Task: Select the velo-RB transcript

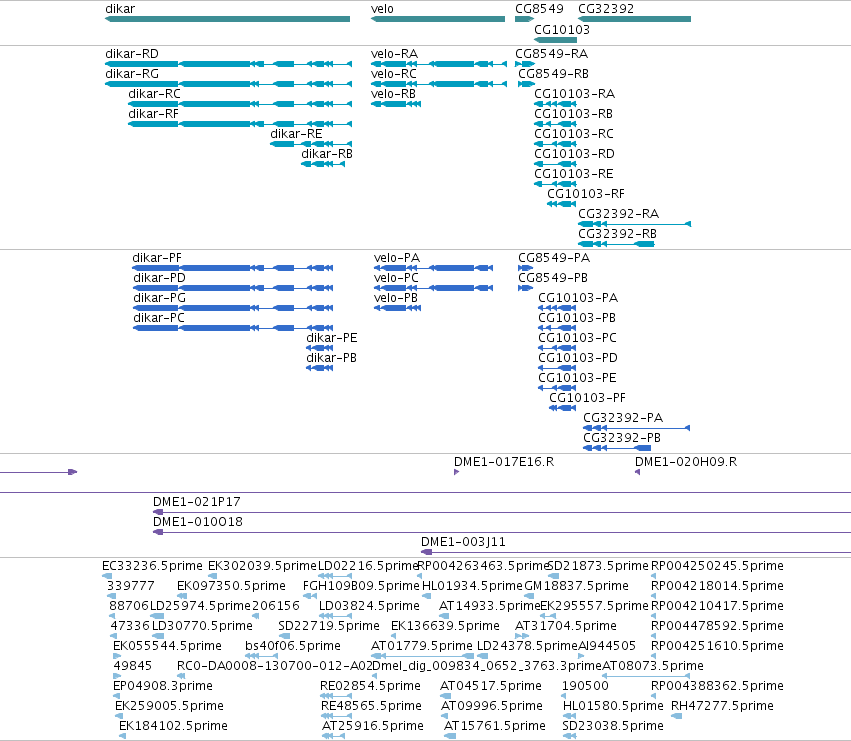Action: (x=396, y=104)
